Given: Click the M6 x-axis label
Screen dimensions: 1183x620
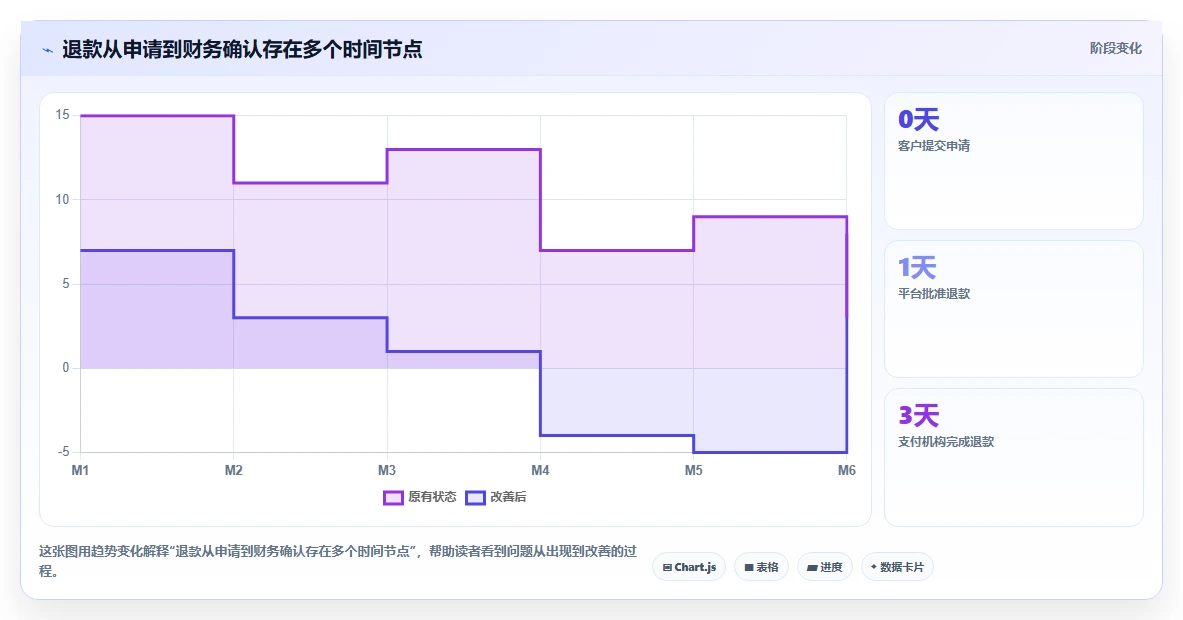Looking at the screenshot, I should point(847,471).
